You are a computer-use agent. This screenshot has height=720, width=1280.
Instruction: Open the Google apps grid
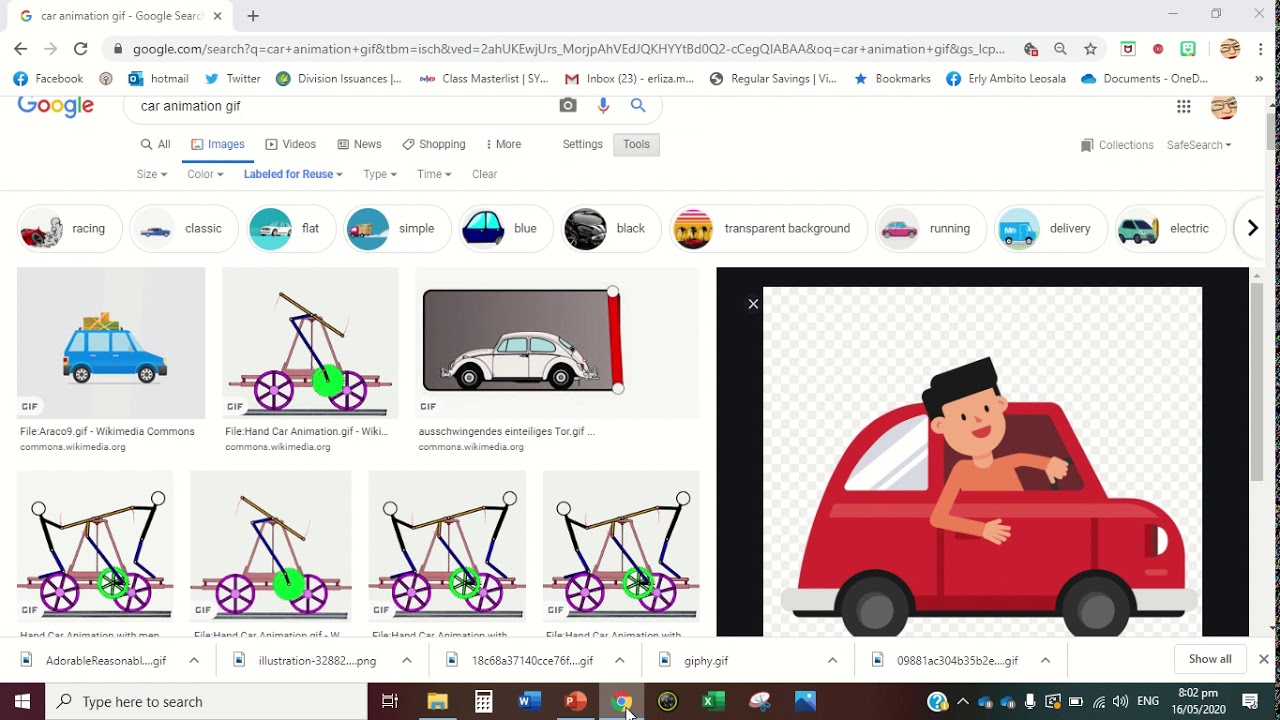(x=1184, y=107)
